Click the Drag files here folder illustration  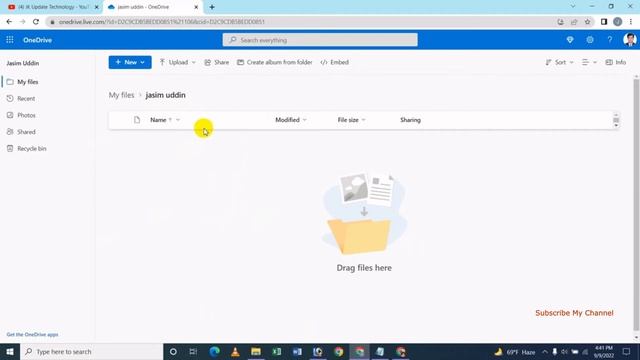click(364, 214)
